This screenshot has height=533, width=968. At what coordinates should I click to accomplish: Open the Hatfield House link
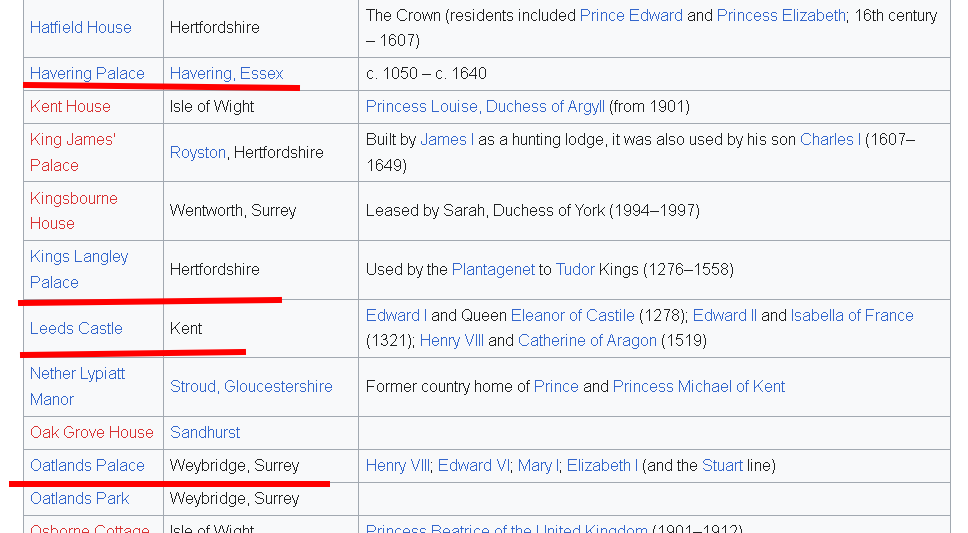tap(80, 28)
